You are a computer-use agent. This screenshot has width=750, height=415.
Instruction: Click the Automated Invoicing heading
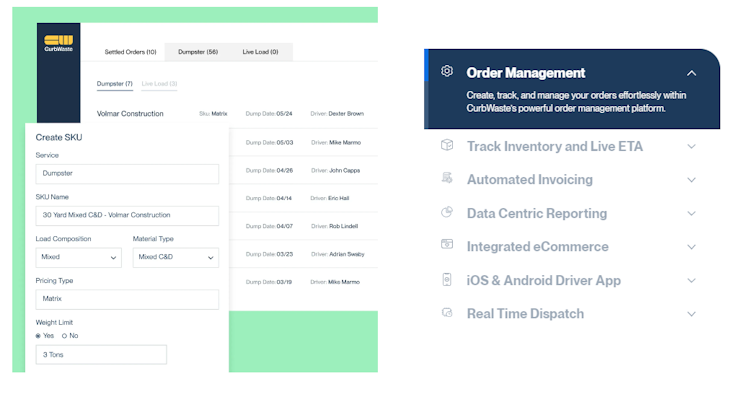[x=529, y=180]
